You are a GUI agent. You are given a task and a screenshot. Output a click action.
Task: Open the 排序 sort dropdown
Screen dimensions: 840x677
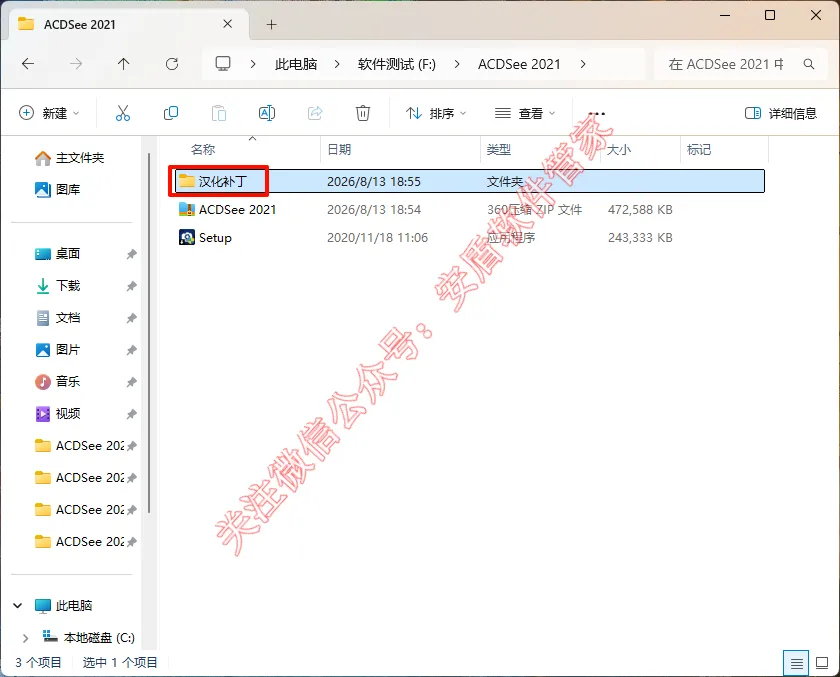pyautogui.click(x=436, y=113)
